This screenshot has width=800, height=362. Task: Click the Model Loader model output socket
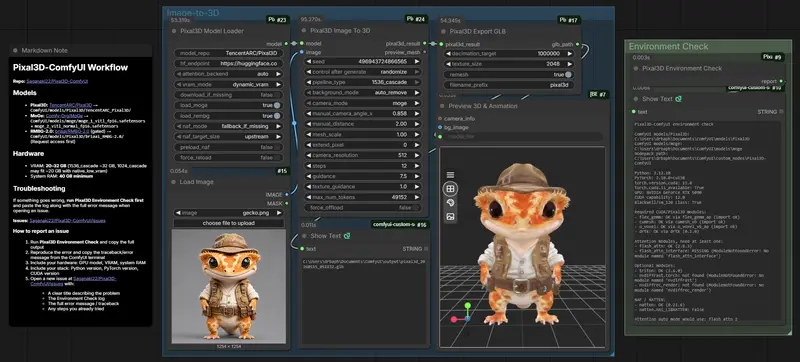click(x=287, y=44)
